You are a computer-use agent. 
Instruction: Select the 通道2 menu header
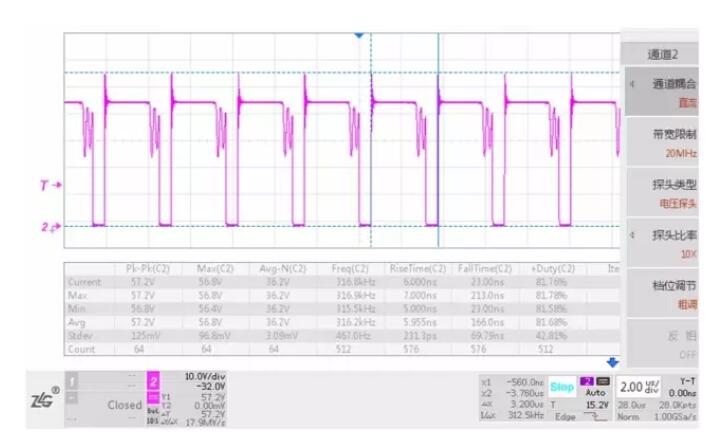pyautogui.click(x=669, y=53)
